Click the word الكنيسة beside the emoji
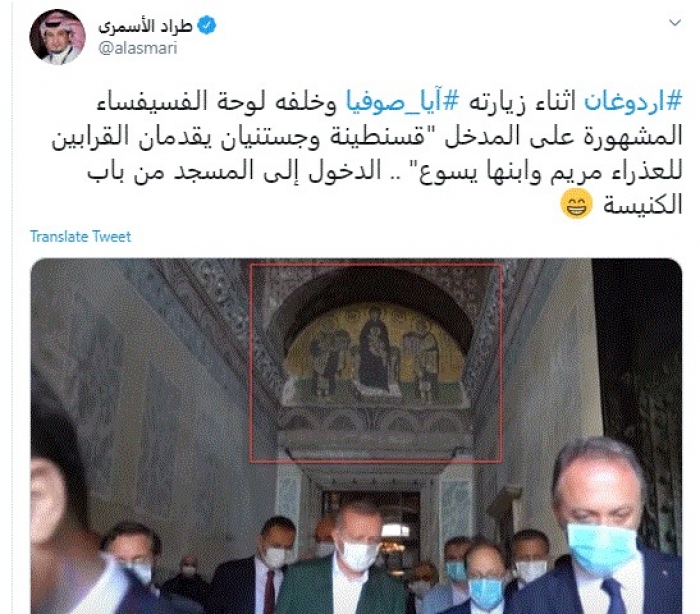This screenshot has height=614, width=700. pyautogui.click(x=642, y=205)
